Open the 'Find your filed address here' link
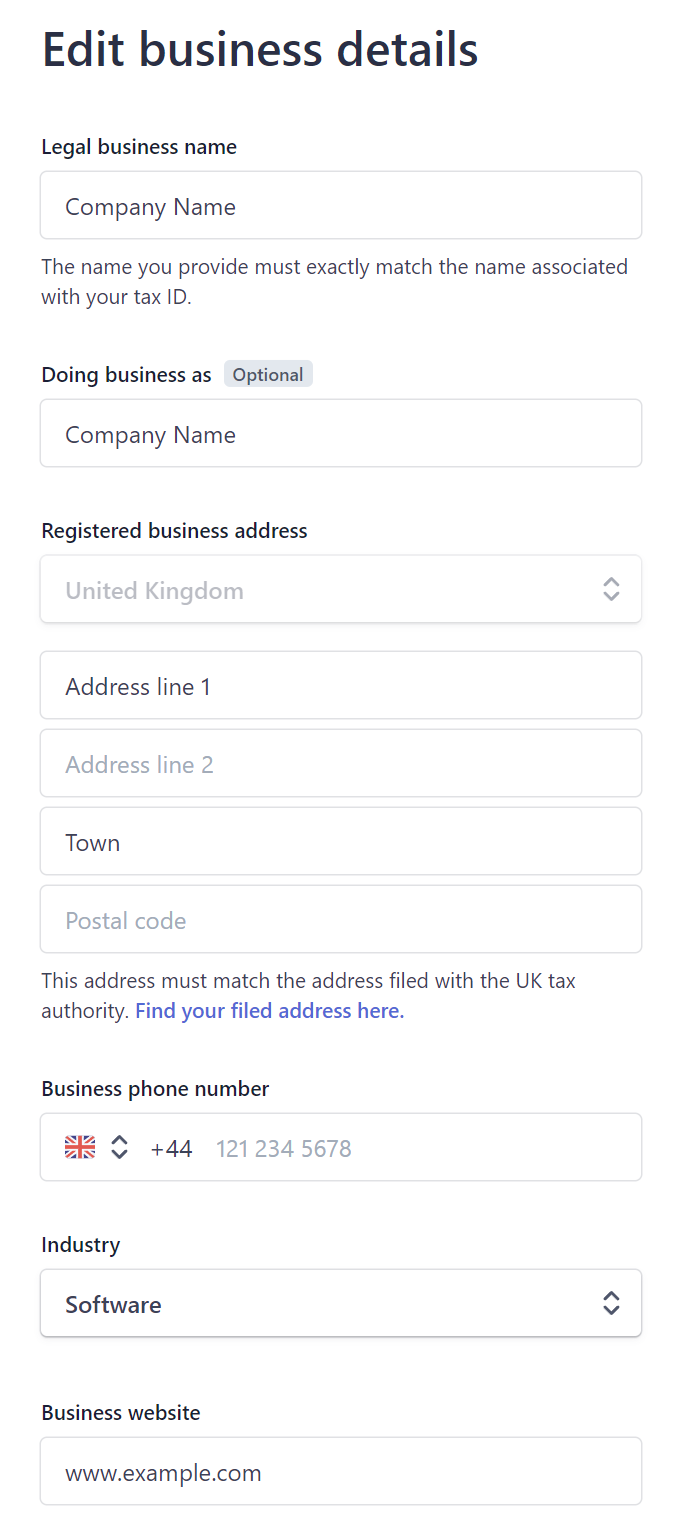Viewport: 675px width, 1516px height. [x=270, y=1011]
